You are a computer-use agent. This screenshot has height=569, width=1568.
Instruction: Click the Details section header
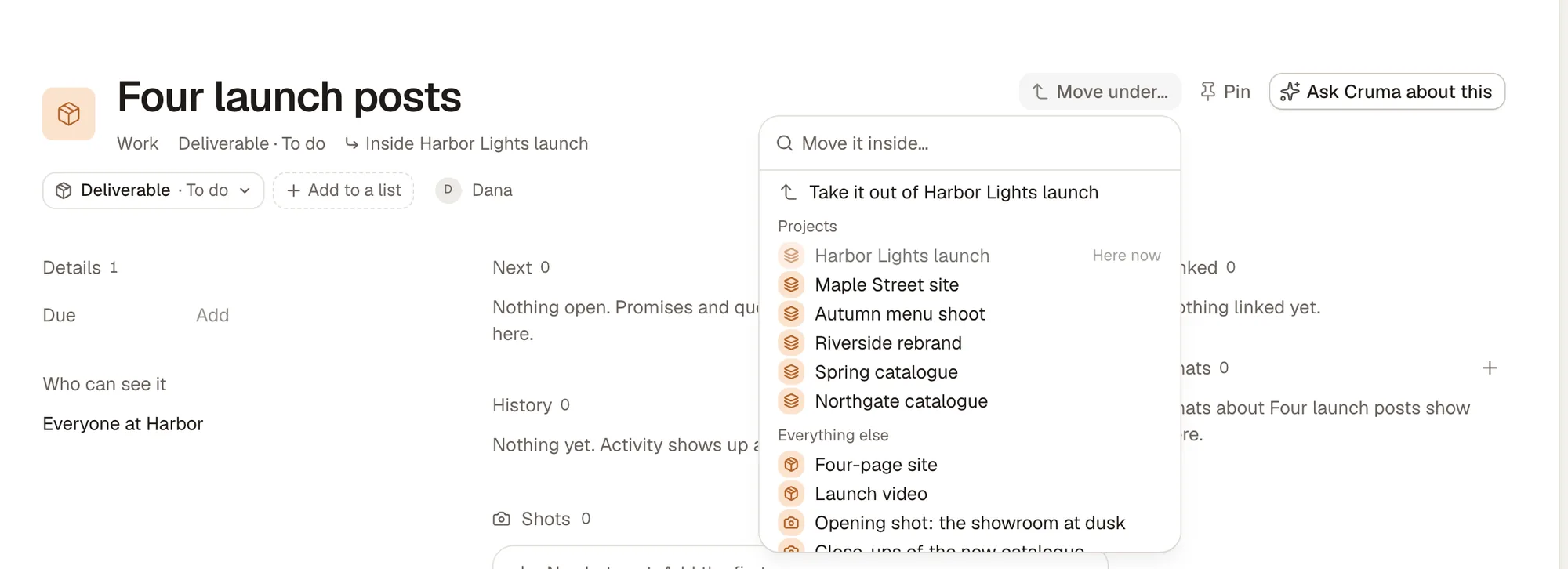pyautogui.click(x=80, y=267)
